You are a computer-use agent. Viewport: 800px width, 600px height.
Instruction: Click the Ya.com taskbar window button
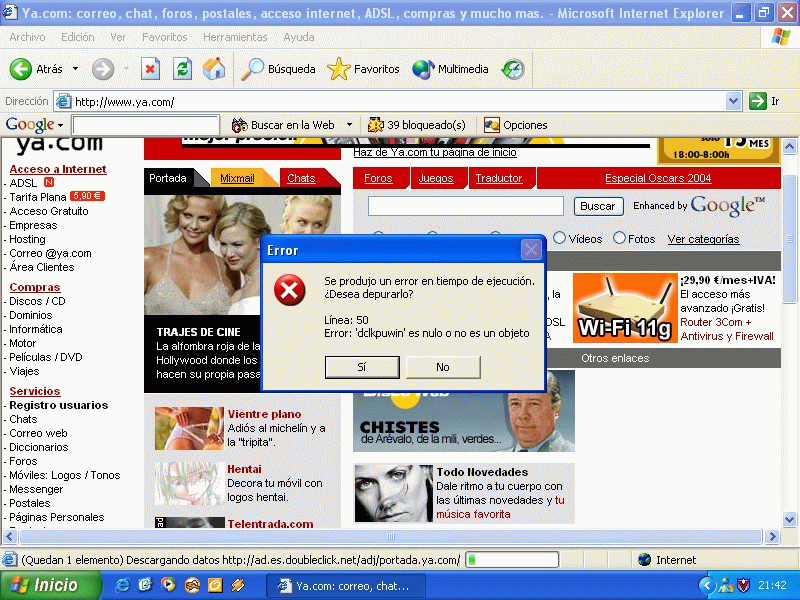pos(345,586)
